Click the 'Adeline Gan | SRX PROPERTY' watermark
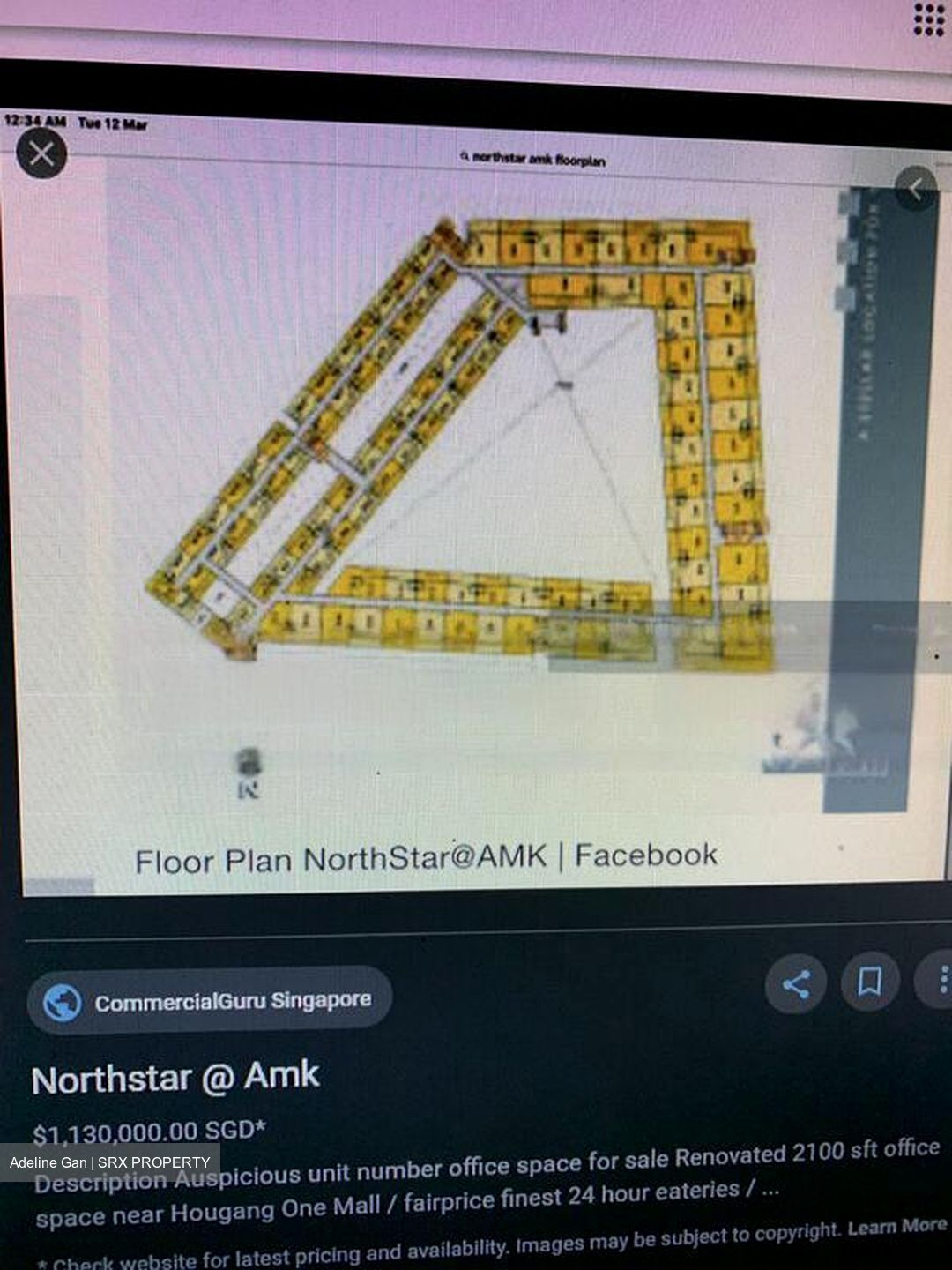This screenshot has width=952, height=1270. click(x=110, y=1162)
